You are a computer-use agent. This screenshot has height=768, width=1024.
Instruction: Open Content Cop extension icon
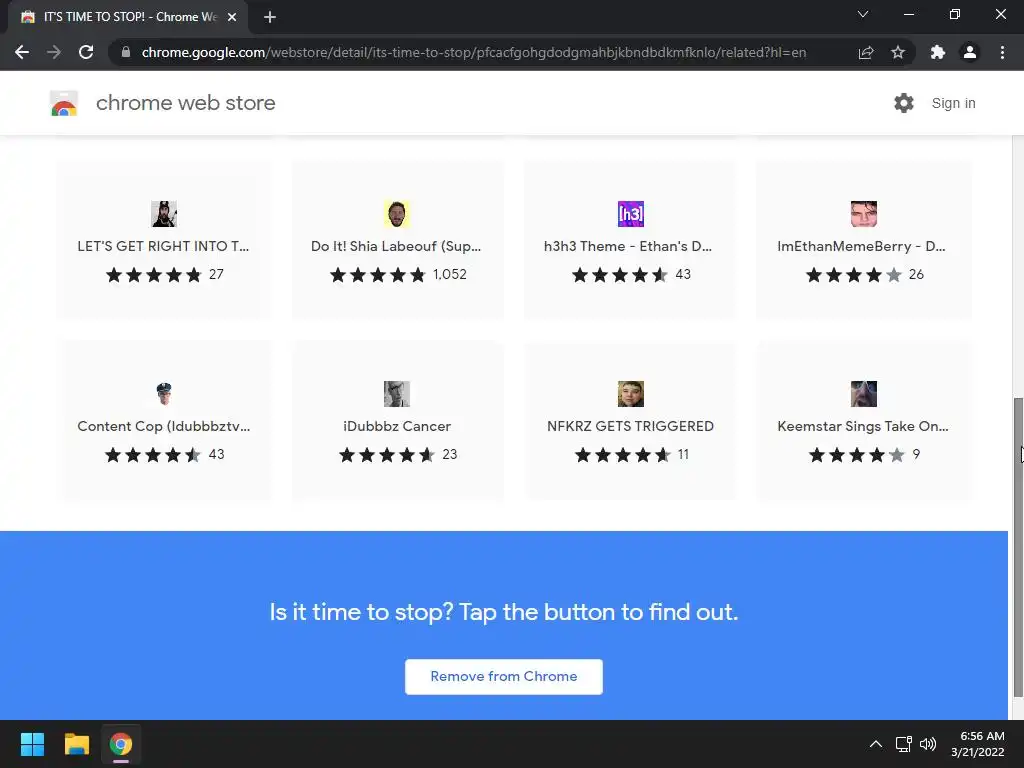(164, 394)
